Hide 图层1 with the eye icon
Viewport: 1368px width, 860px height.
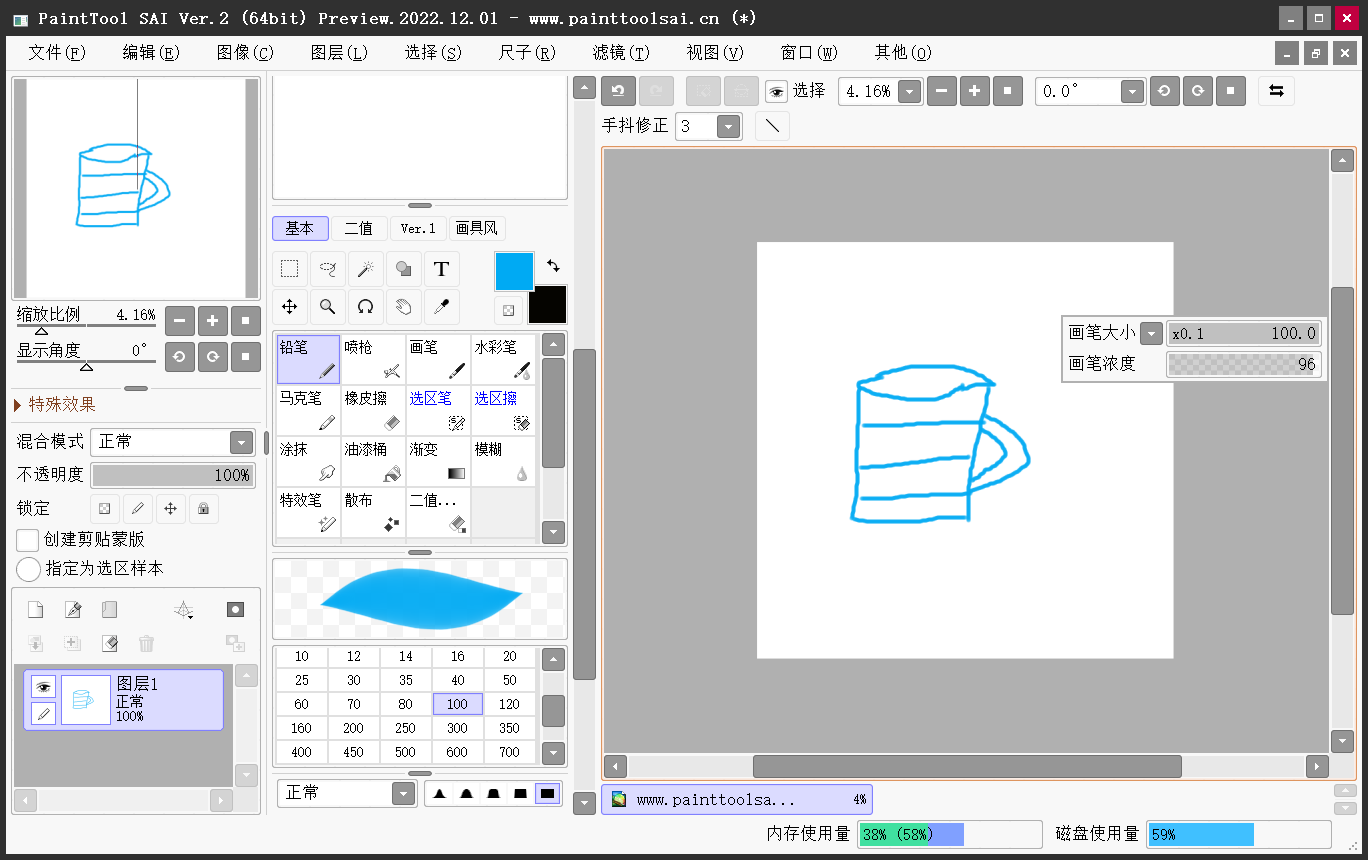tap(43, 686)
